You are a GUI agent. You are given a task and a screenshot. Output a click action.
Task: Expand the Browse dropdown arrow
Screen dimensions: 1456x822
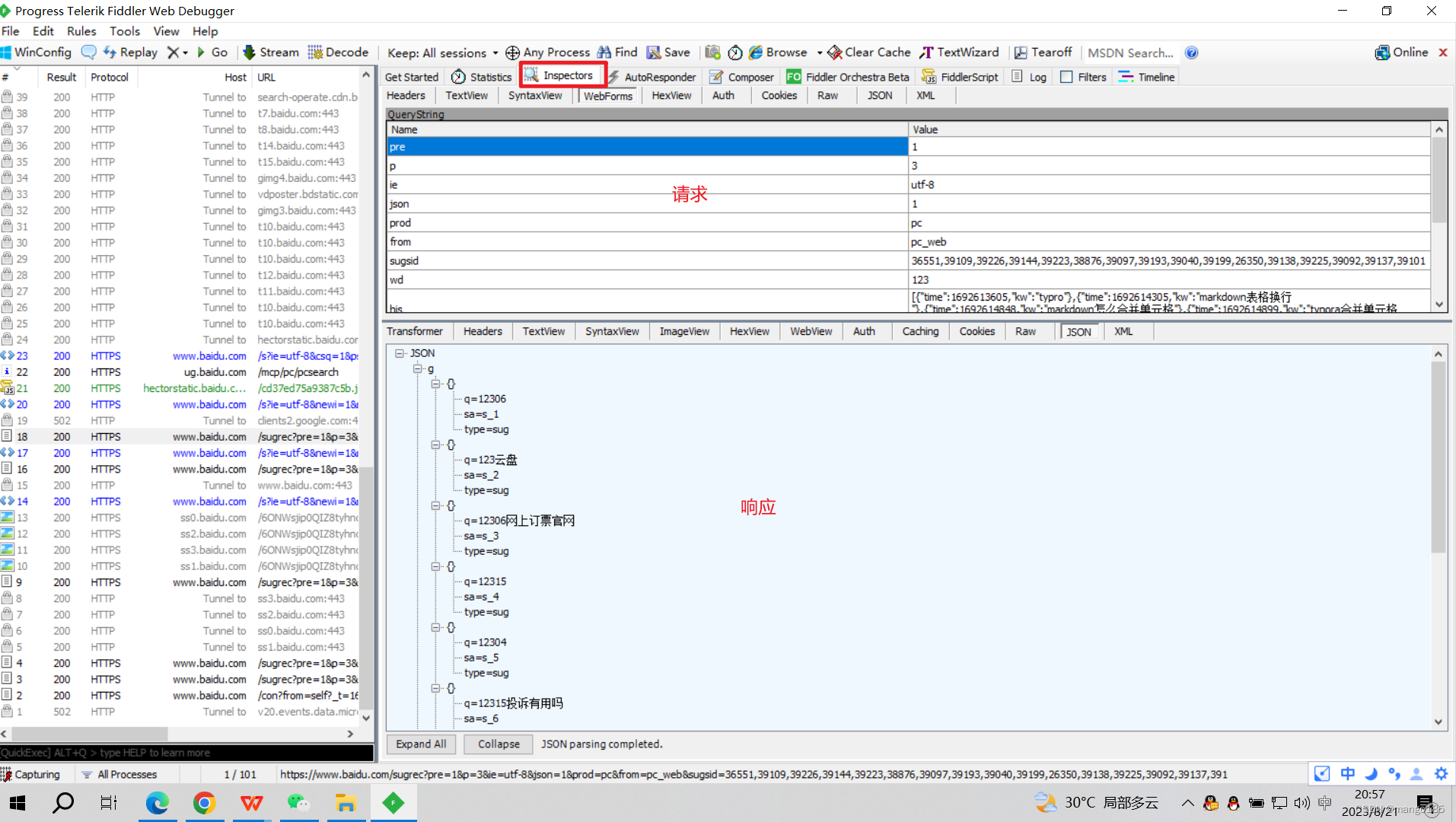[820, 53]
